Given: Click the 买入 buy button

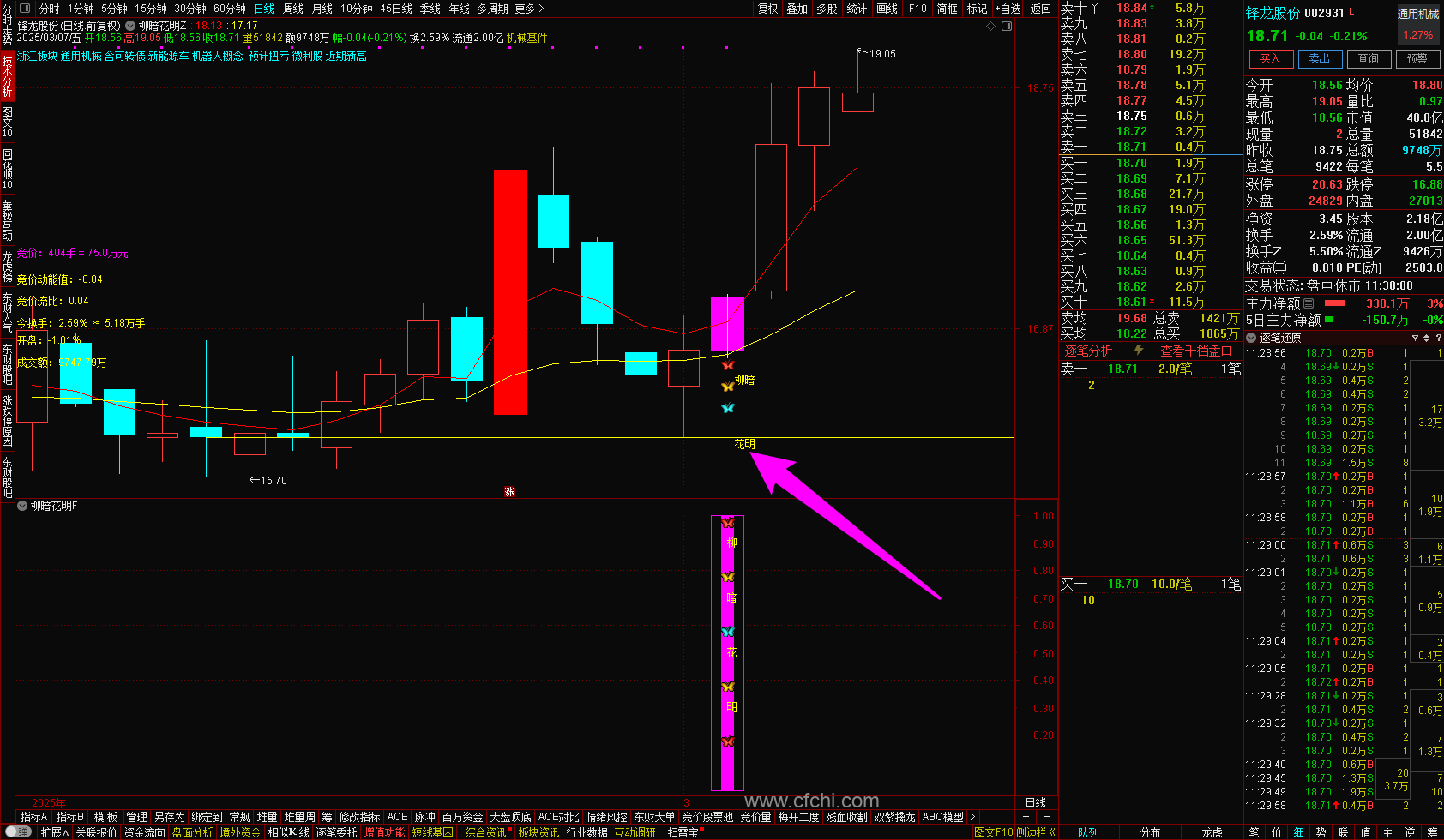Looking at the screenshot, I should click(1270, 58).
